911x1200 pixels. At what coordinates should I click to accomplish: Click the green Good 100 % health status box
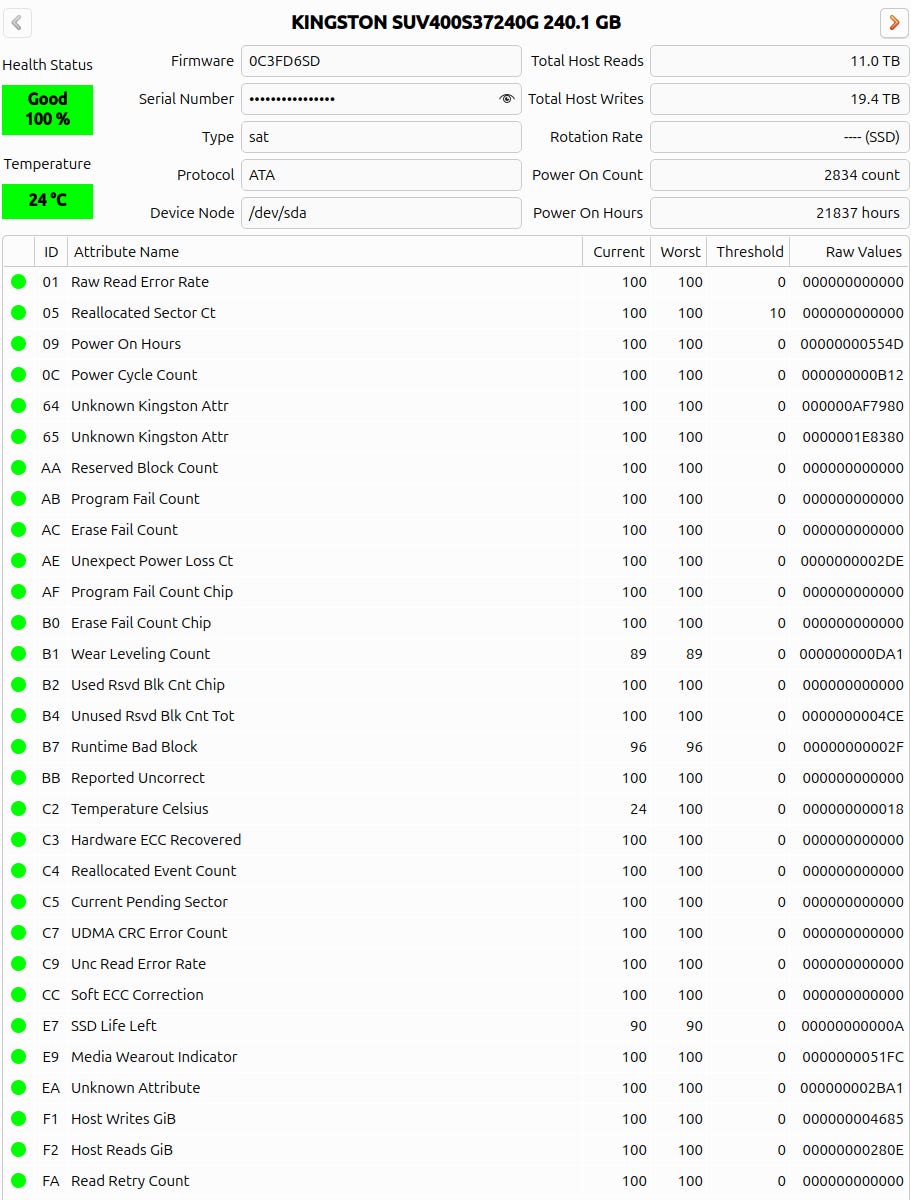pyautogui.click(x=47, y=109)
